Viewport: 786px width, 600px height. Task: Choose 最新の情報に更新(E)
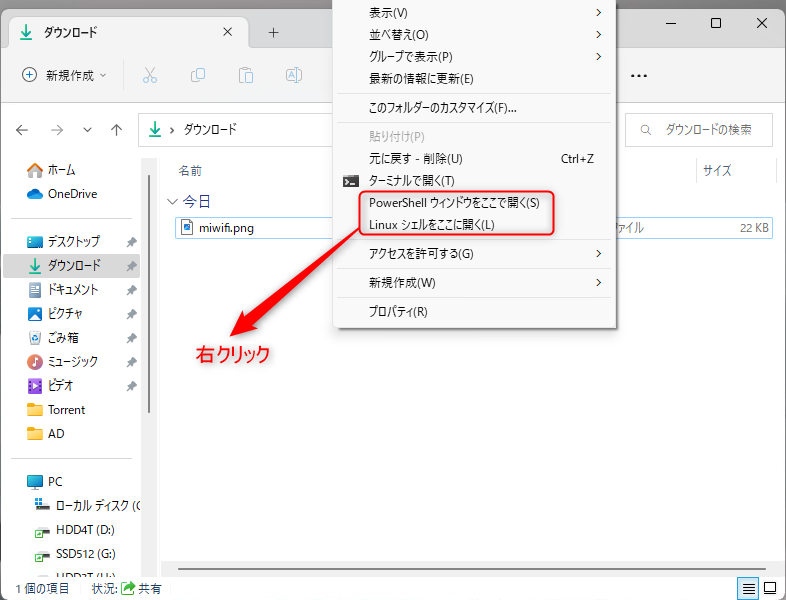click(x=474, y=79)
